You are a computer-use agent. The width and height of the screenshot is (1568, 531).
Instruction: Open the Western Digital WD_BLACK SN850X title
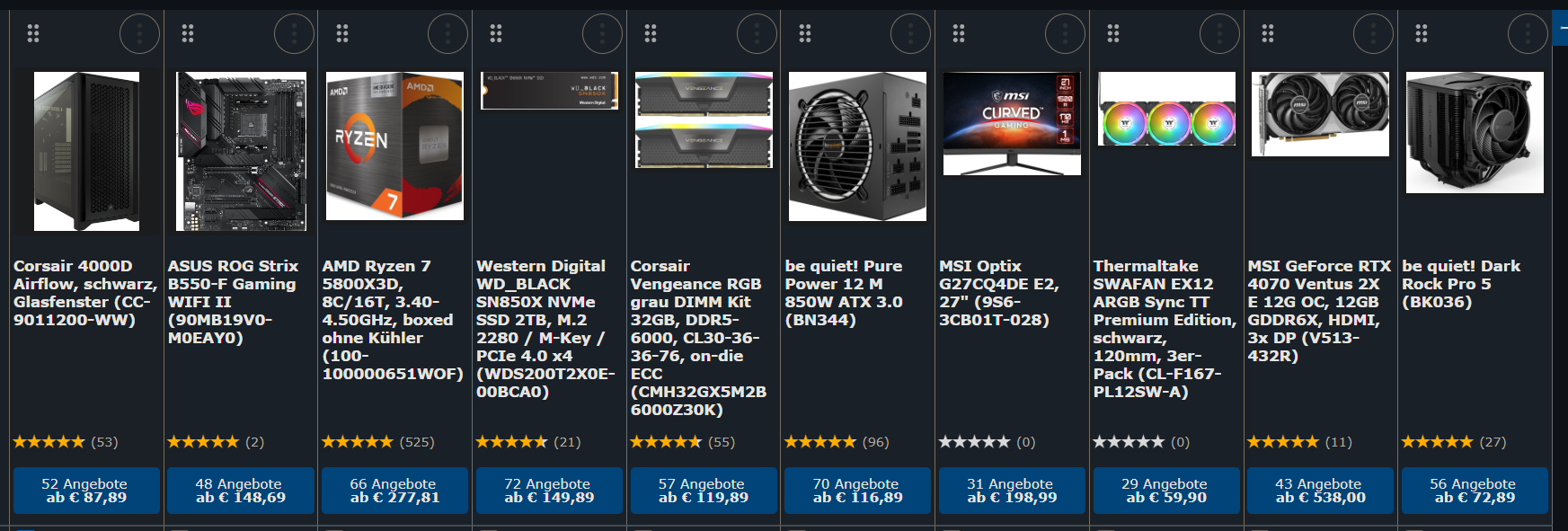coord(545,329)
